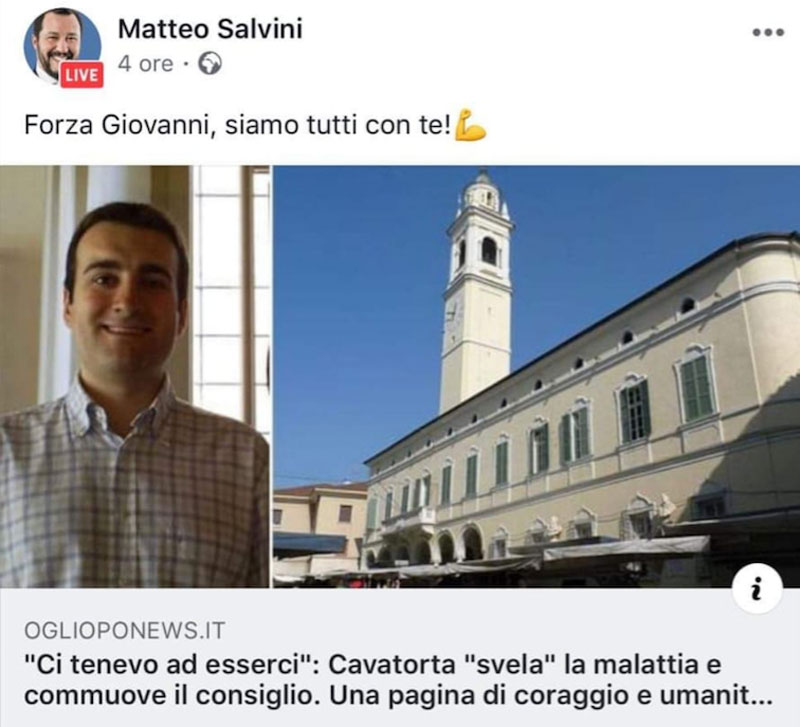
Task: Open the poster's profile picture
Action: (x=62, y=46)
